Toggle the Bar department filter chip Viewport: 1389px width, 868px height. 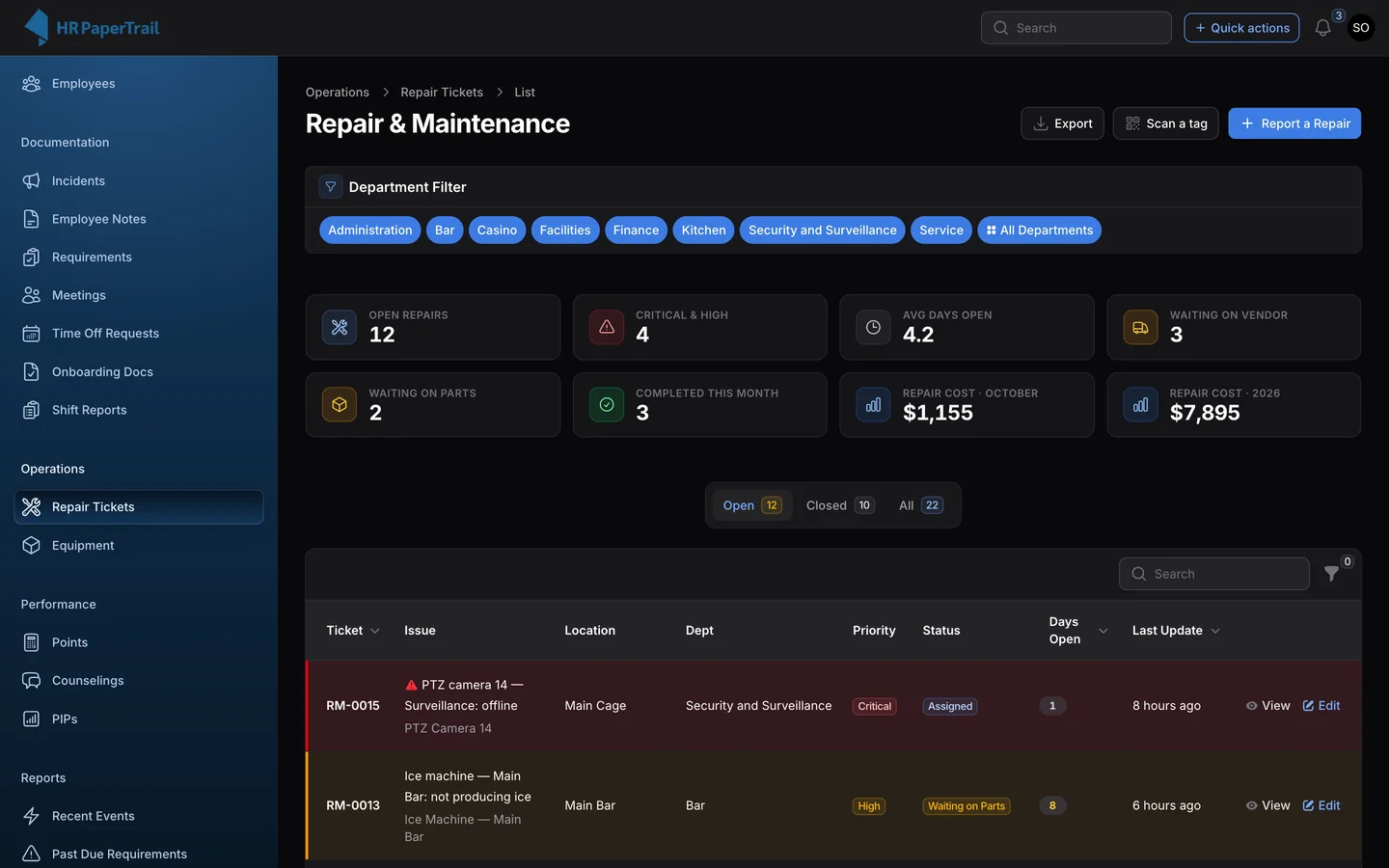[445, 231]
